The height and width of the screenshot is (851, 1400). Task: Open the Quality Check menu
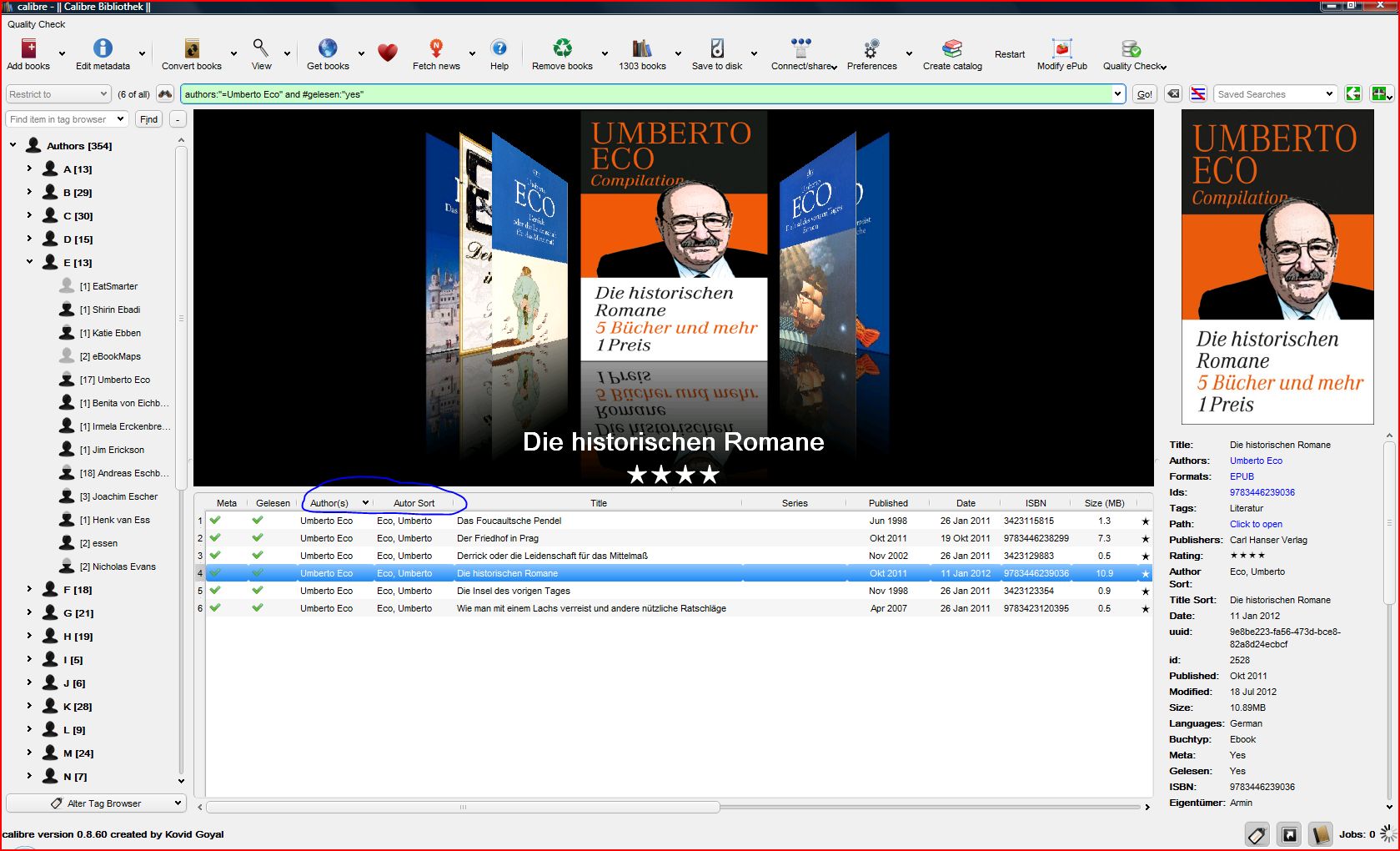[36, 24]
